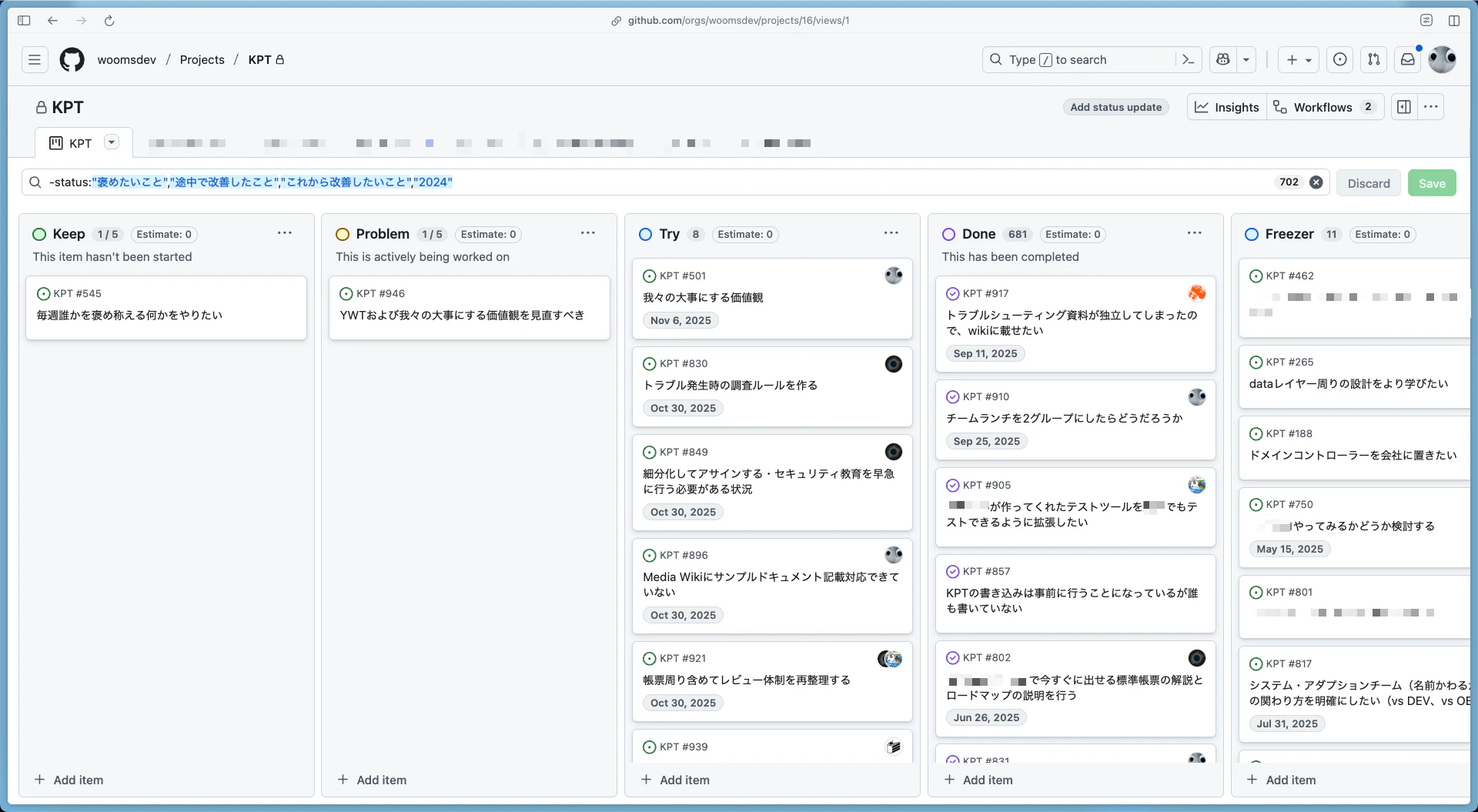
Task: Open Done column options menu
Action: [1195, 233]
